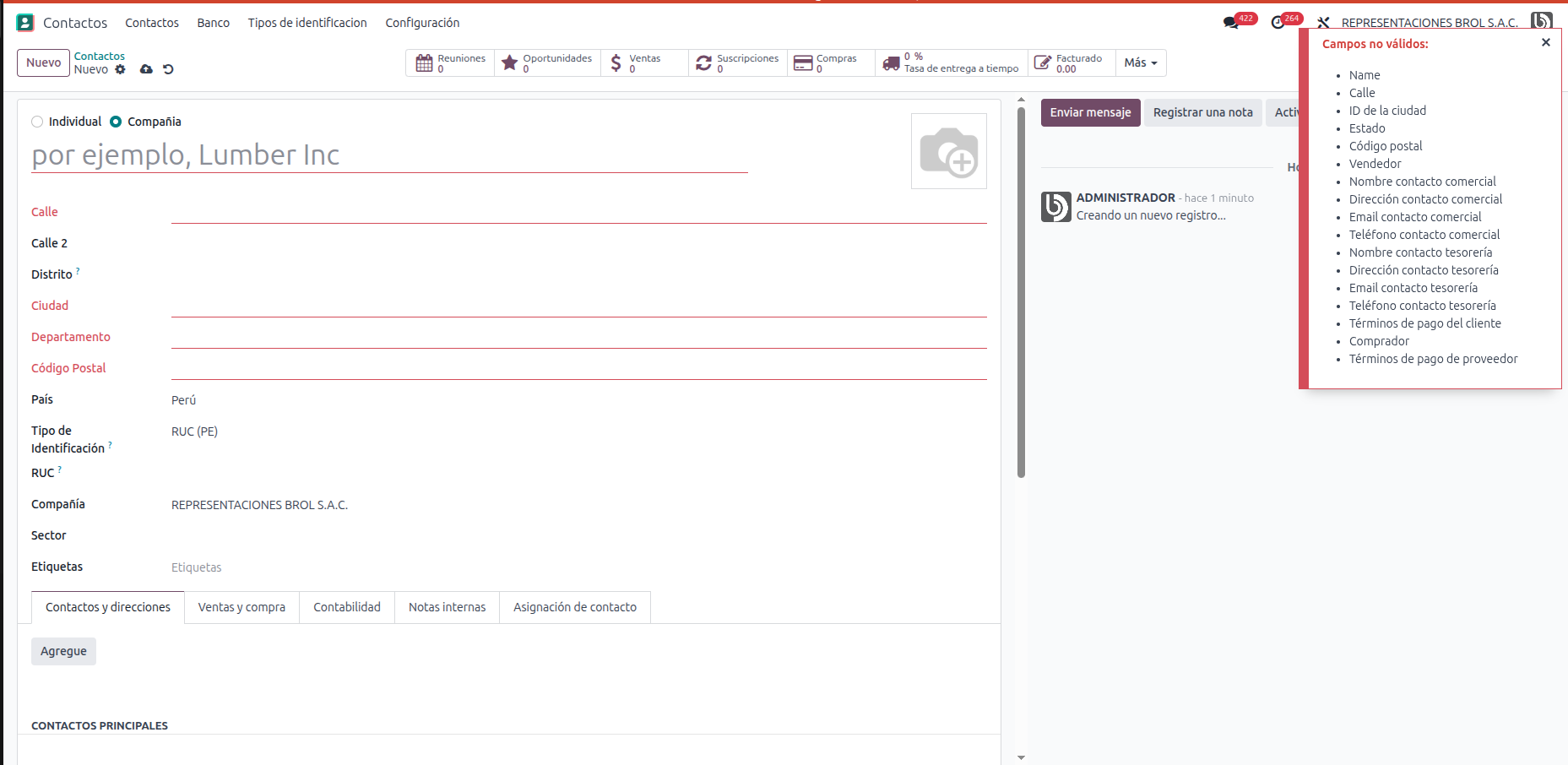Upload a photo via the camera placeholder

pyautogui.click(x=949, y=151)
